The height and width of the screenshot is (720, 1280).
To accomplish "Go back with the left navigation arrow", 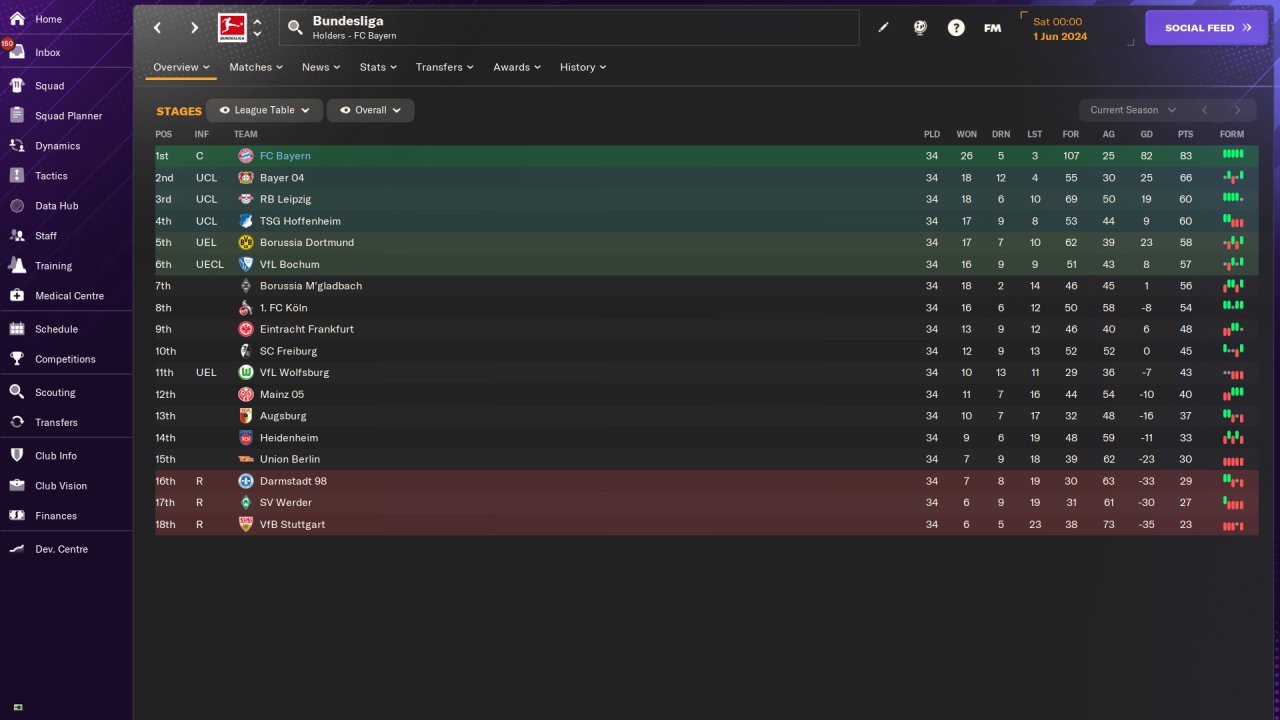I will (157, 28).
